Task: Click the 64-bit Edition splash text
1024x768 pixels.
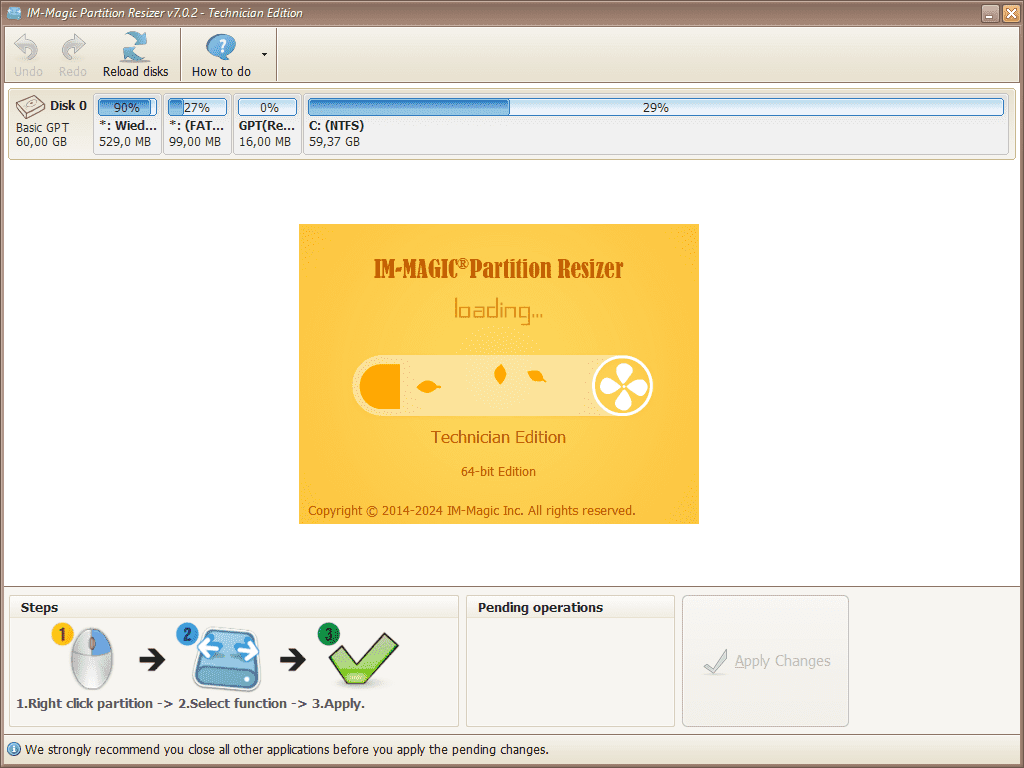Action: 498,472
